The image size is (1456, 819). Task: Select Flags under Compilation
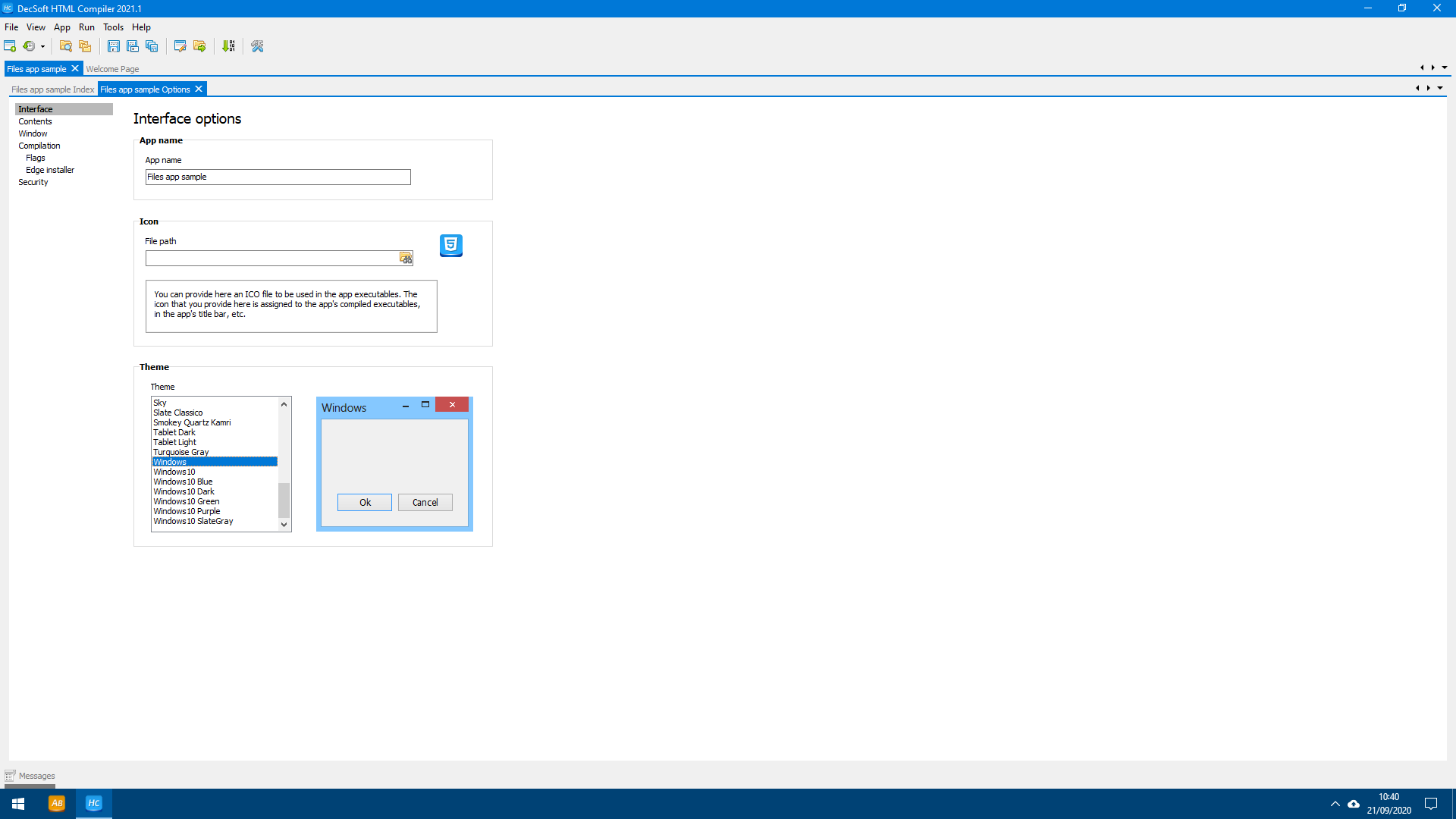pyautogui.click(x=36, y=158)
